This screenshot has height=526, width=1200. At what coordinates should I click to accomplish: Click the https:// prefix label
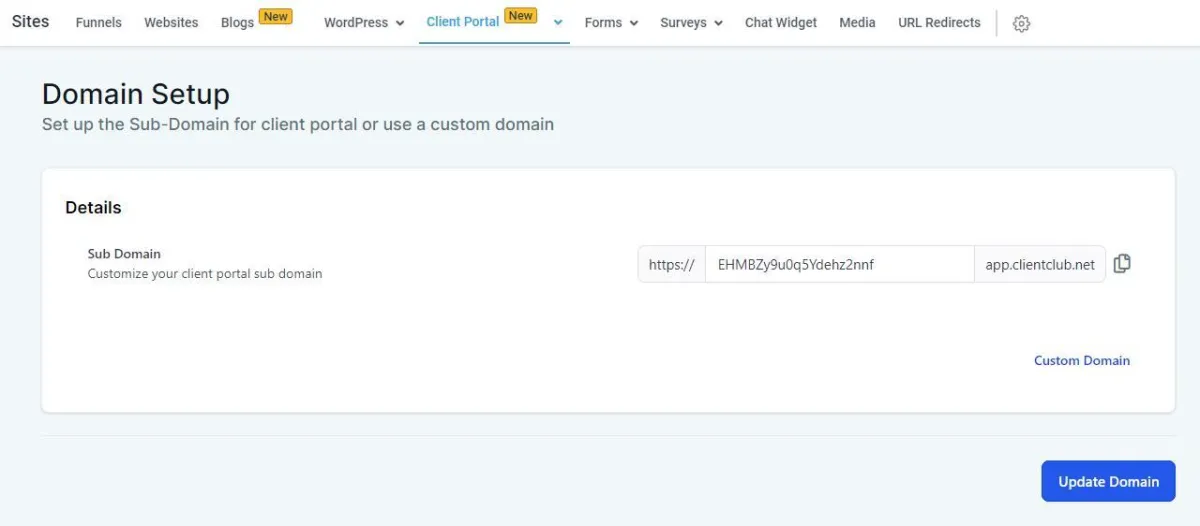[x=672, y=265]
